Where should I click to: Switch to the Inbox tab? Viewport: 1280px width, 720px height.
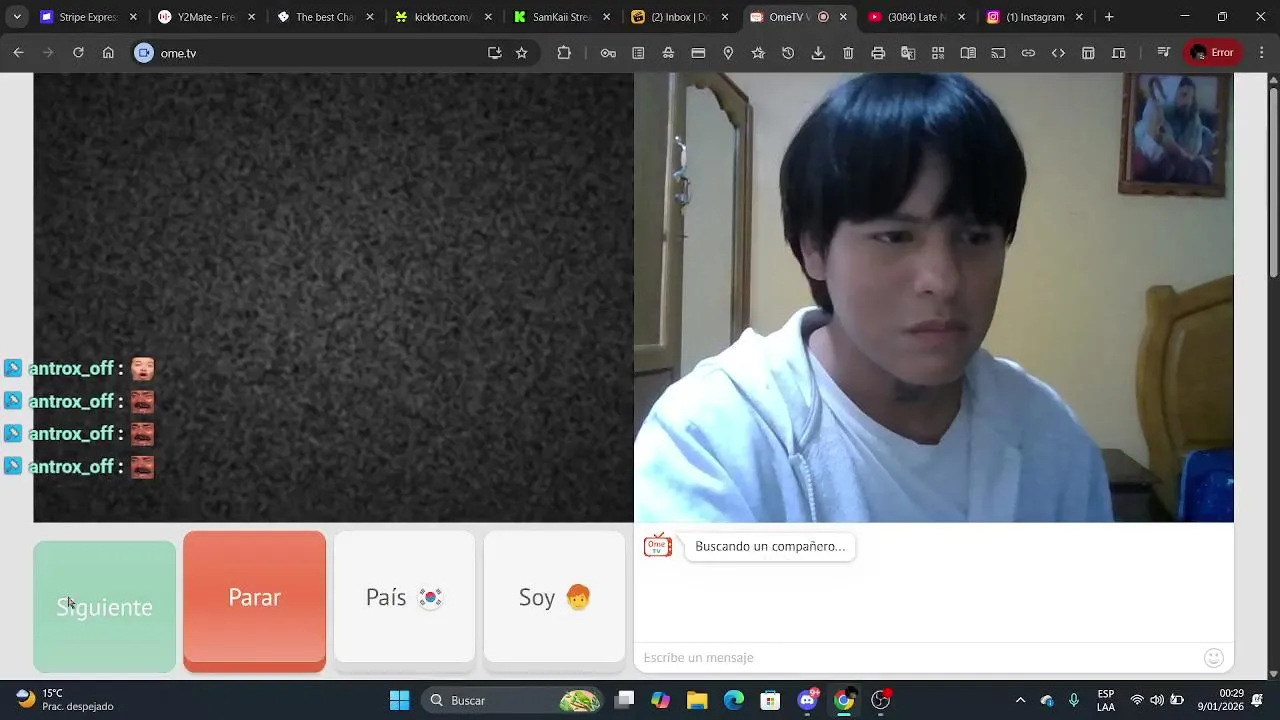[x=678, y=17]
